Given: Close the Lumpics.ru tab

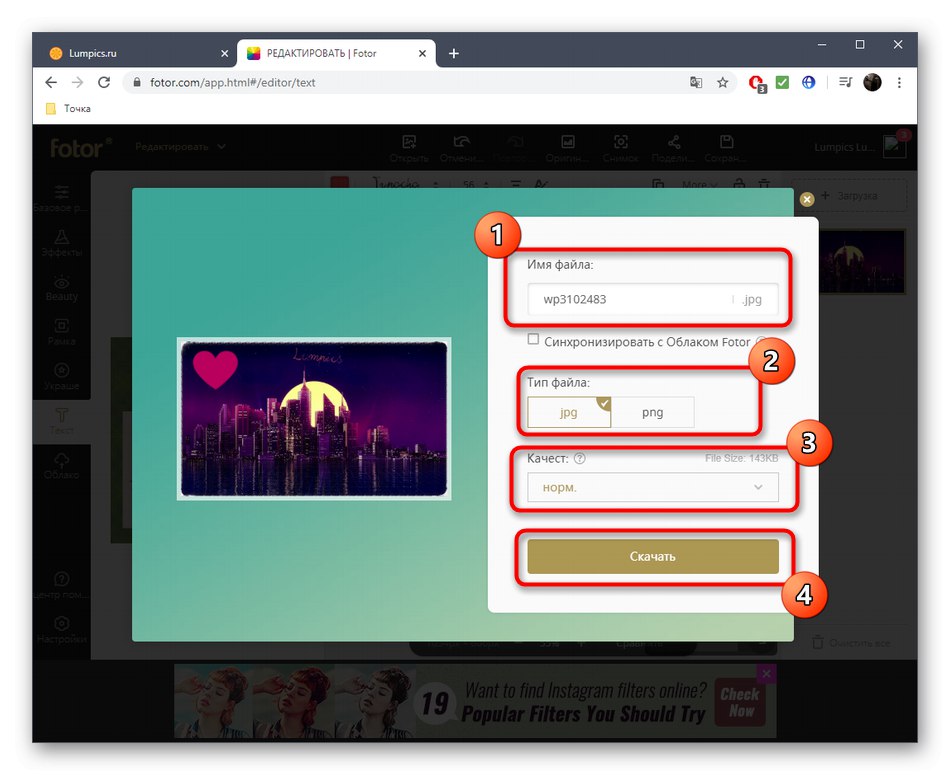Looking at the screenshot, I should click(225, 53).
